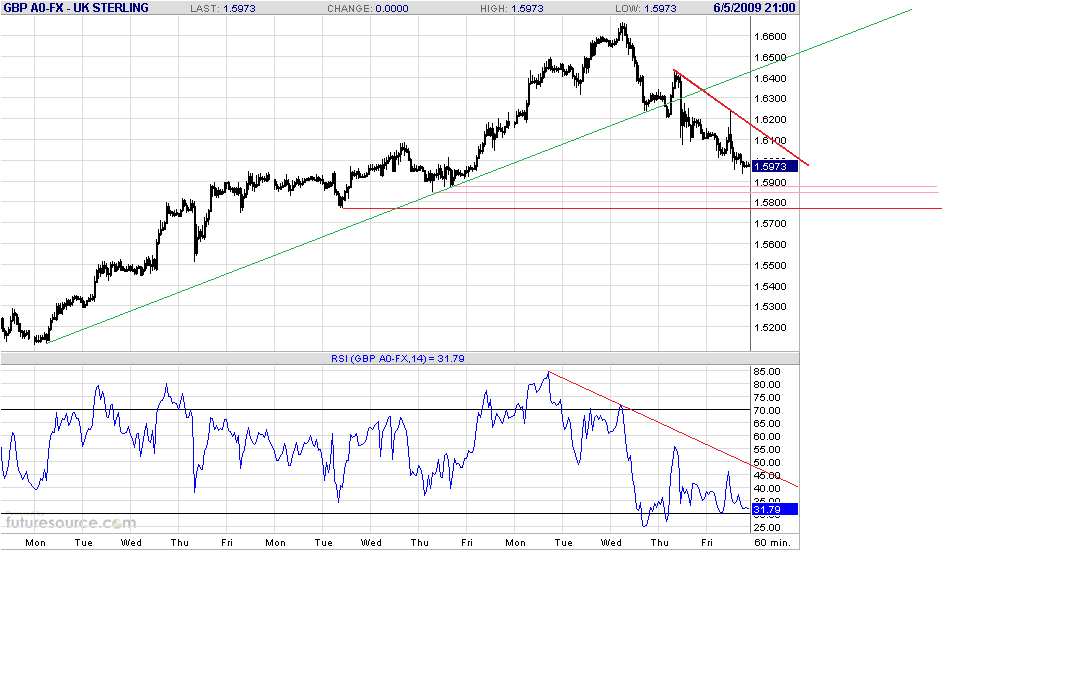Select the 85.00 RSI axis label
The width and height of the screenshot is (1088, 697).
click(x=767, y=371)
